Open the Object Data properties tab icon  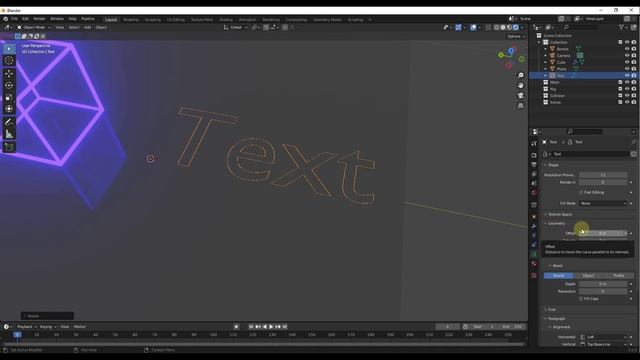(x=534, y=254)
